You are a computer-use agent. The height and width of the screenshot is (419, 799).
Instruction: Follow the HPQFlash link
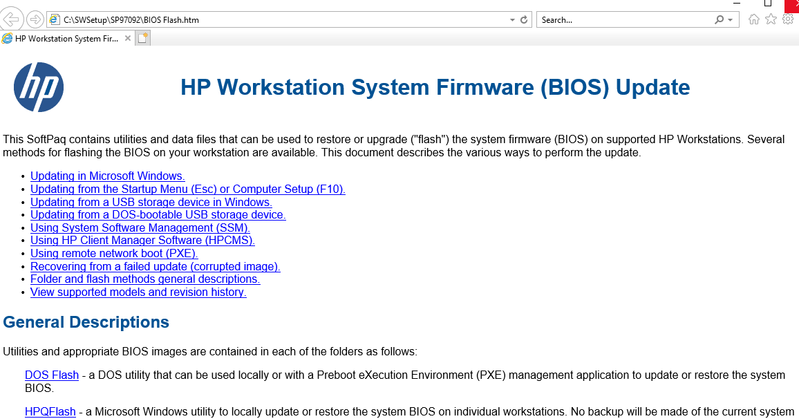[x=50, y=411]
